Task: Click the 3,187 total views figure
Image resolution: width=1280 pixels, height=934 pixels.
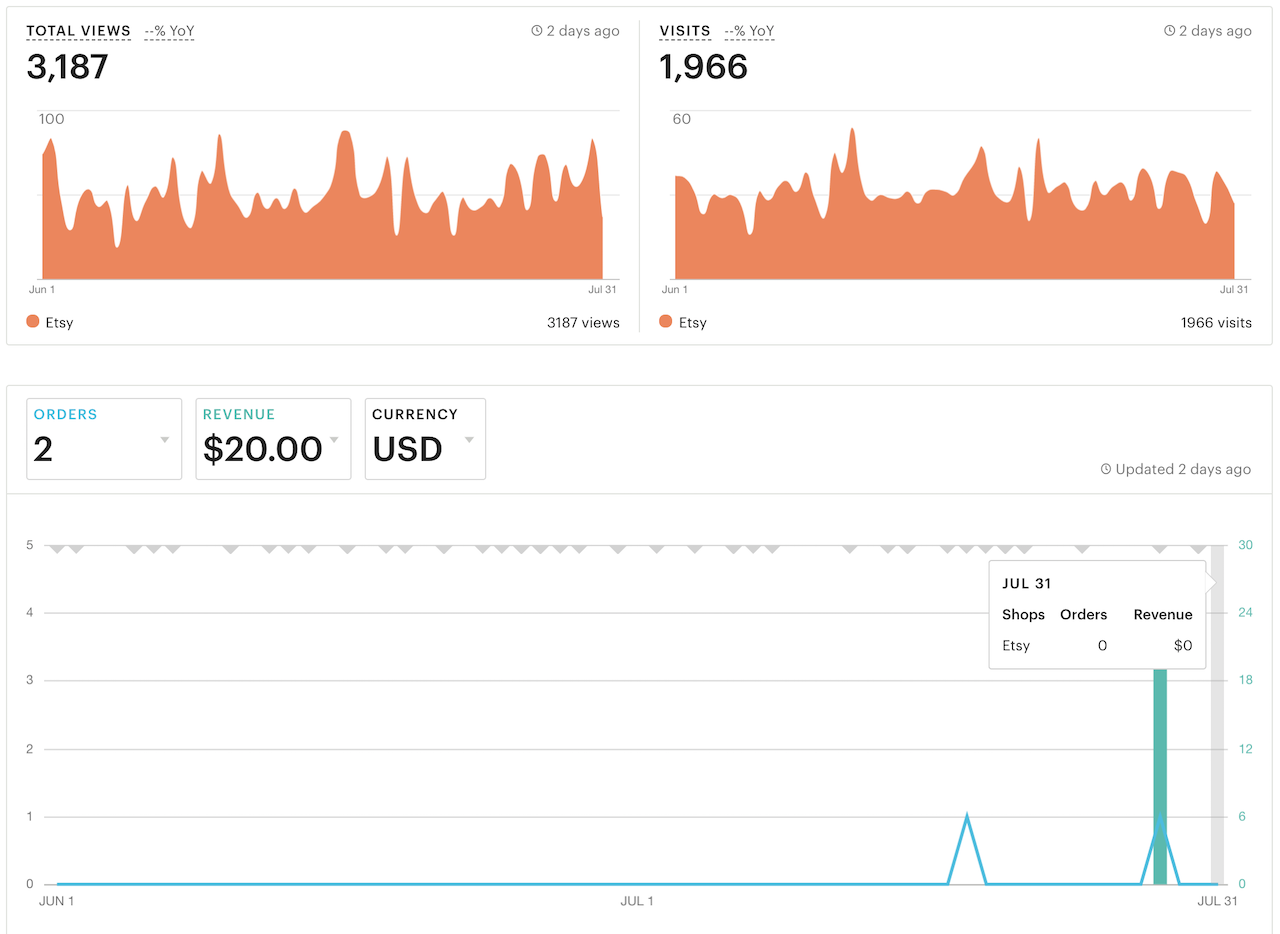Action: pyautogui.click(x=67, y=67)
